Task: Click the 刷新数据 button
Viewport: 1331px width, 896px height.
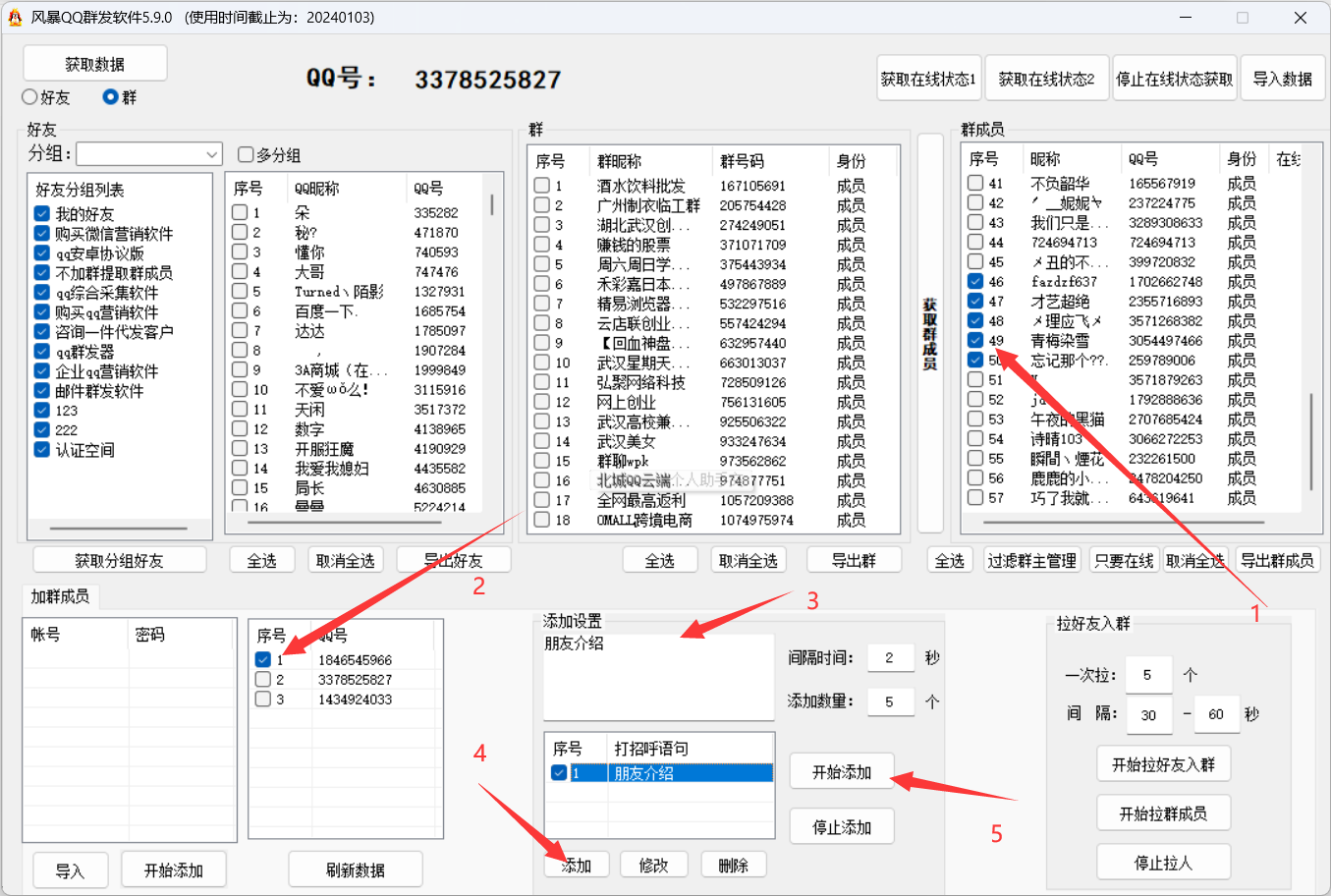Action: (356, 870)
